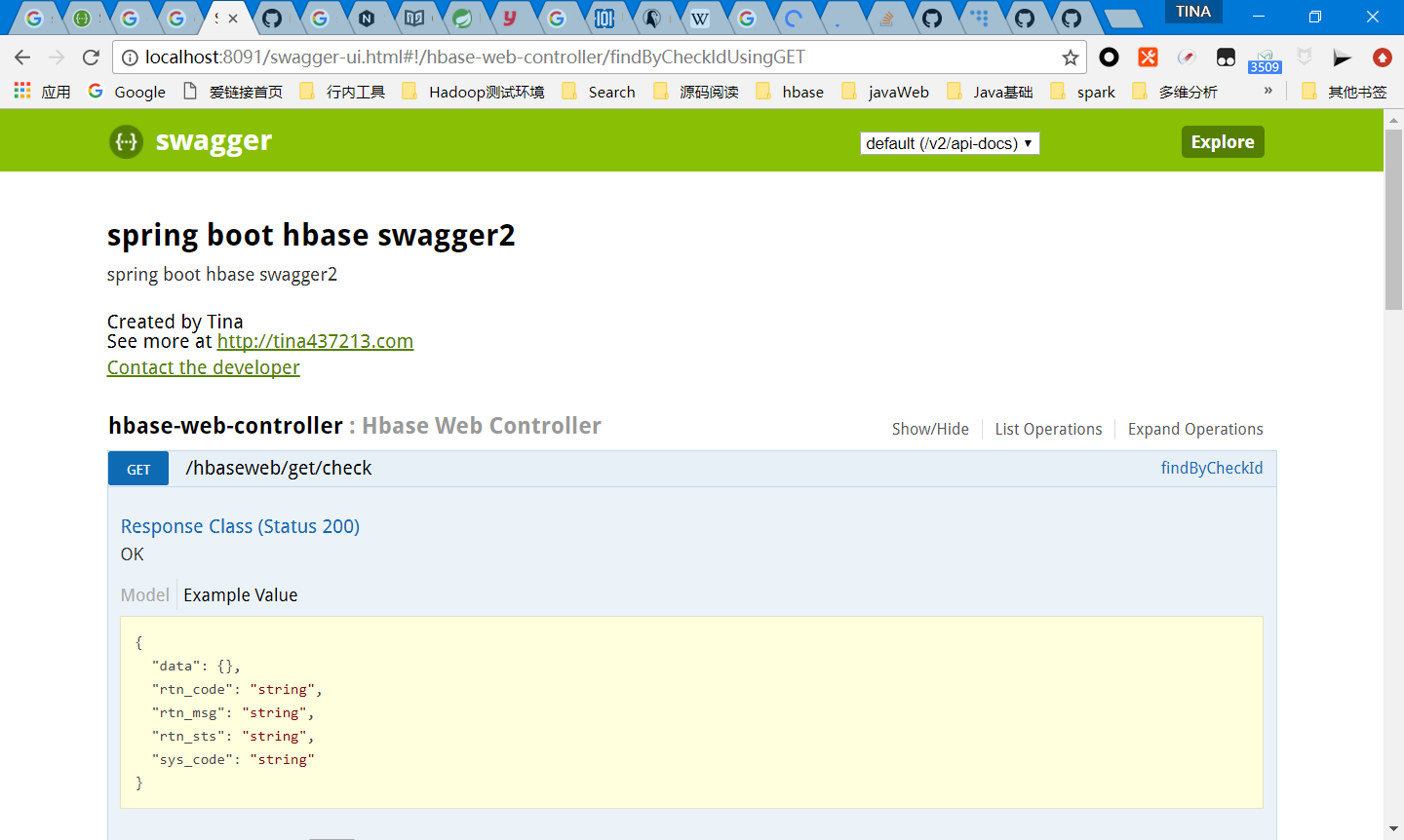
Task: Switch to the red y favicon tab
Action: pyautogui.click(x=510, y=18)
